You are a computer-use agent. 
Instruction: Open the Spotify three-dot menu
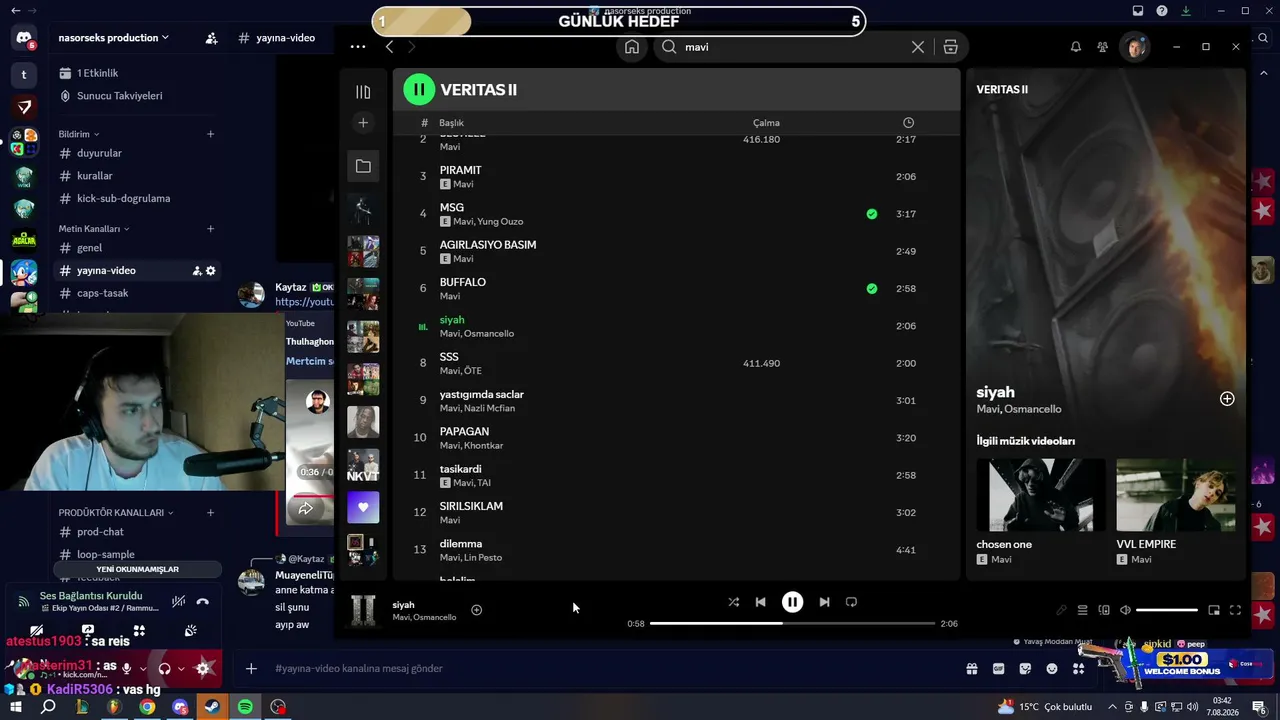[358, 47]
